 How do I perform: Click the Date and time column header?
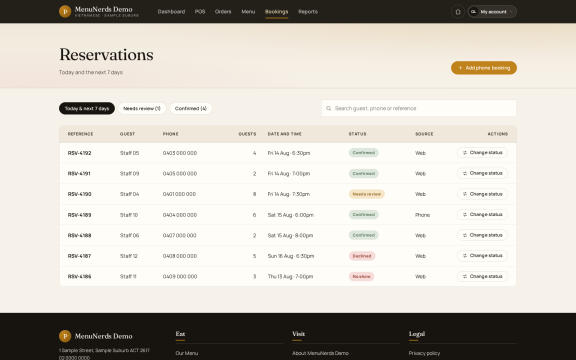[x=285, y=134]
